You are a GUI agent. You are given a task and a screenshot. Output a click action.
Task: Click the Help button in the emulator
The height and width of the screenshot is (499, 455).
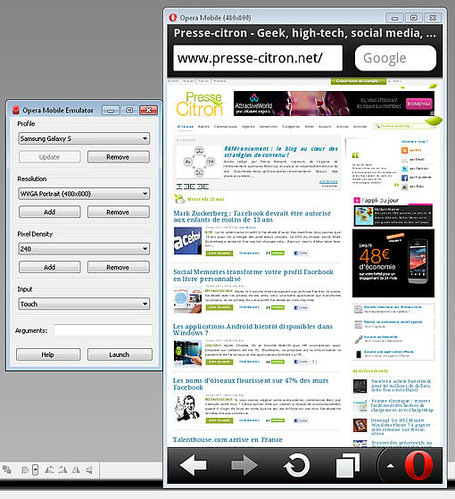tap(48, 354)
